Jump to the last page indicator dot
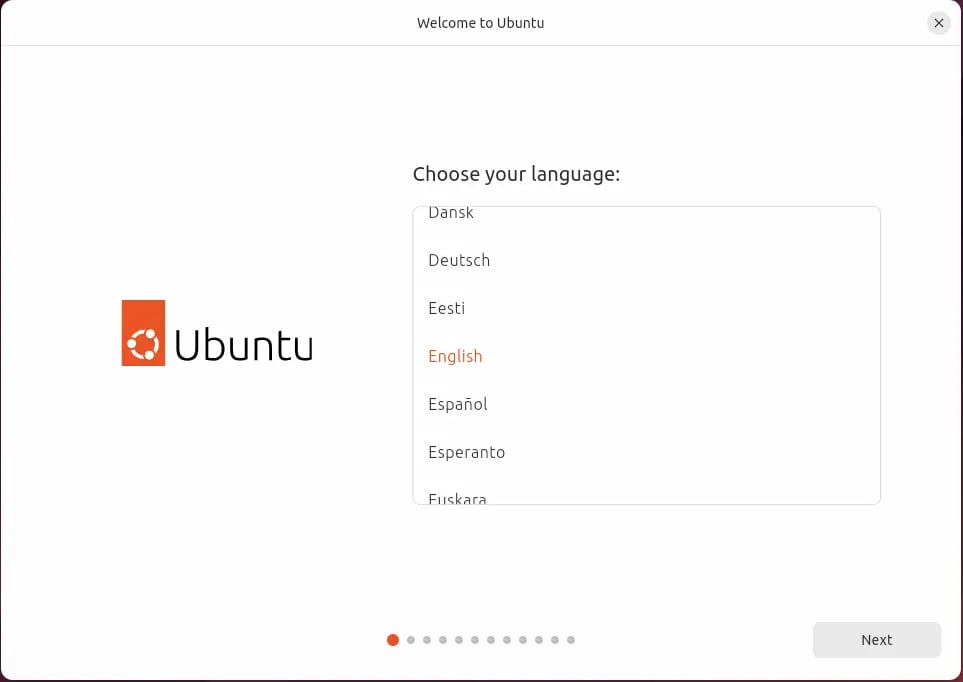Viewport: 963px width, 682px height. point(570,640)
